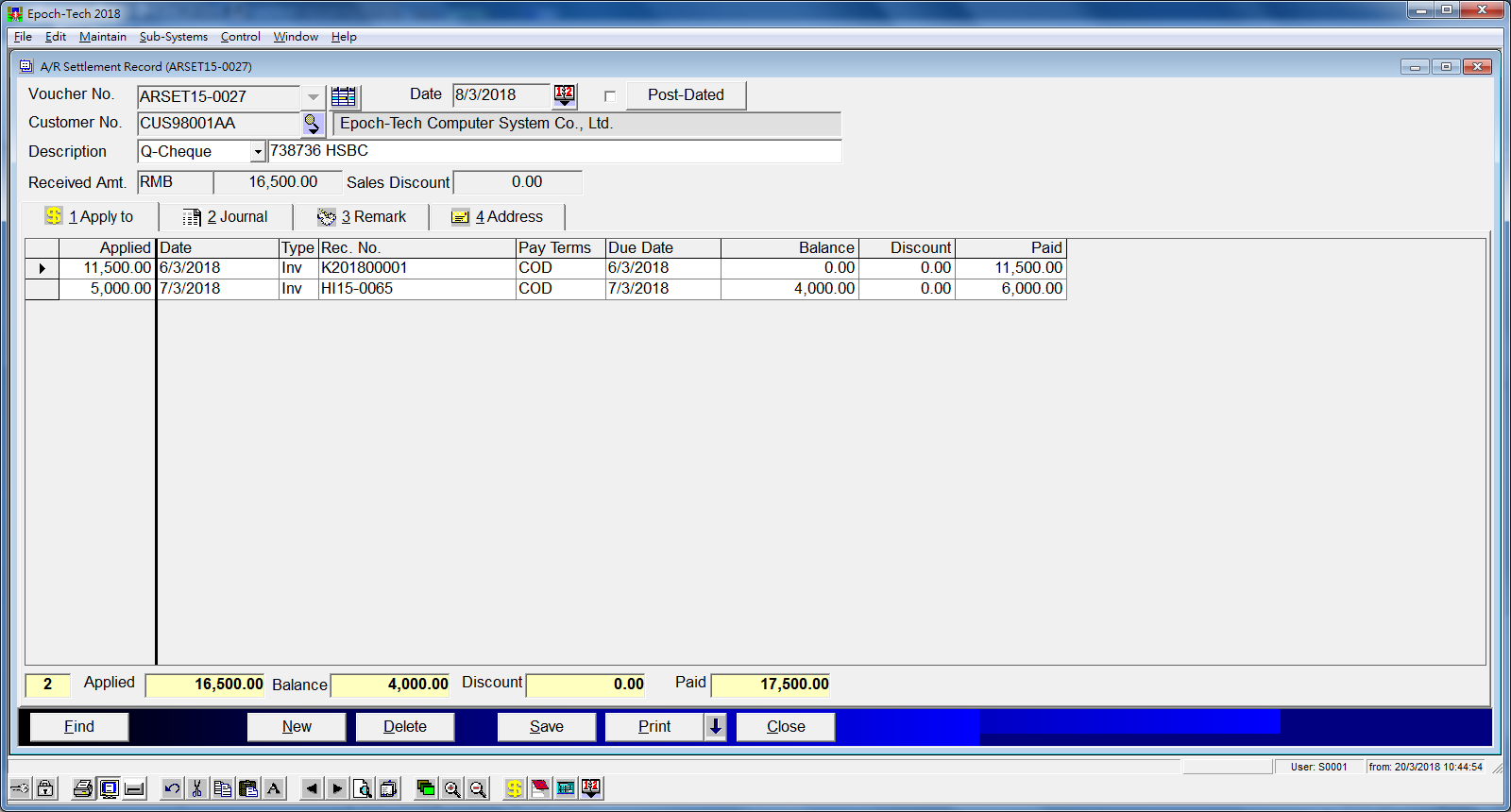Click the Due Date cell 7/3/2018
1511x812 pixels.
pos(663,289)
